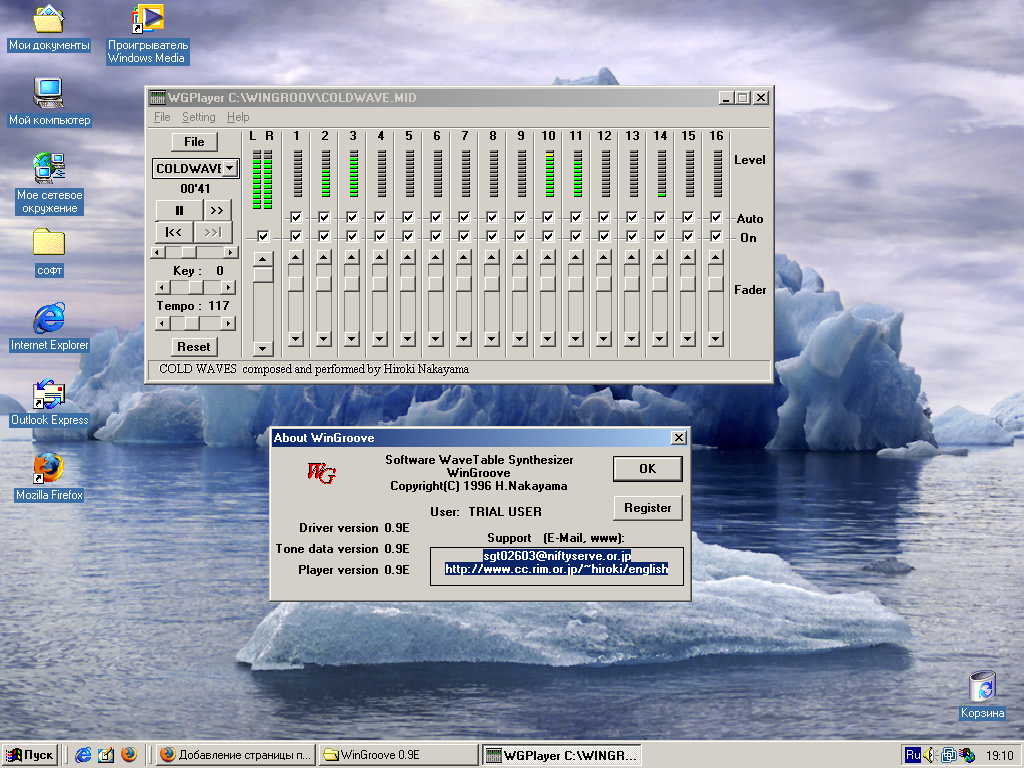
Task: Open Outlook Express desktop icon
Action: click(48, 394)
